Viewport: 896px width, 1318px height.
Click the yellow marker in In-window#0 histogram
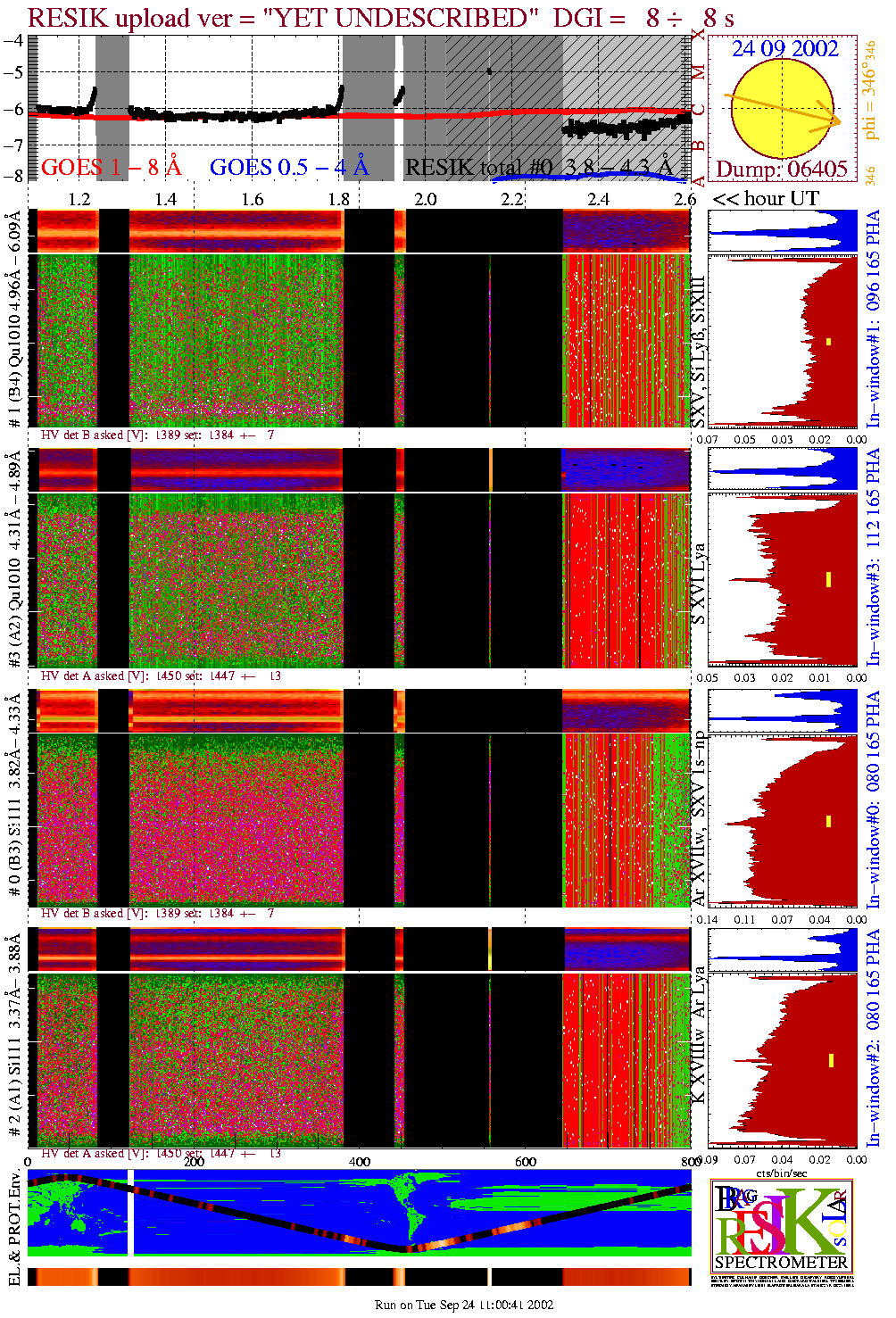(829, 821)
